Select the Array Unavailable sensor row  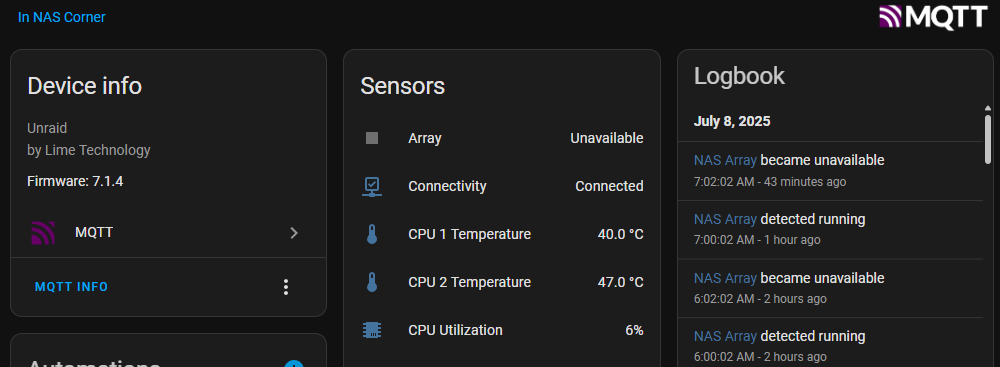pos(502,138)
